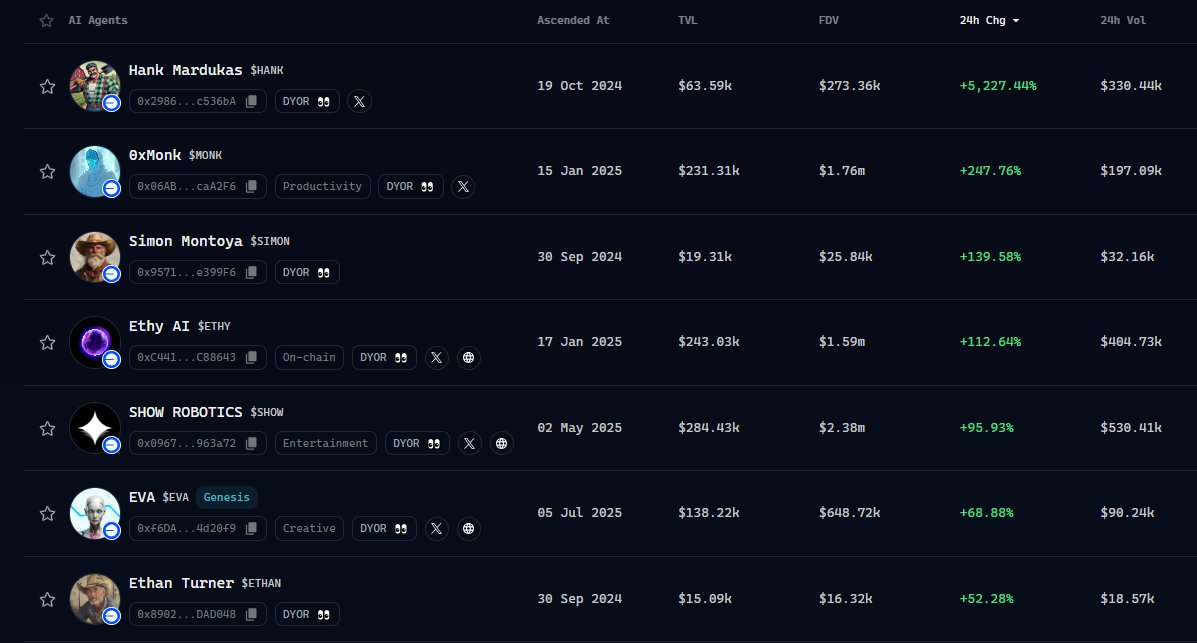The height and width of the screenshot is (643, 1197).
Task: Toggle favorite star for EVA
Action: click(46, 513)
